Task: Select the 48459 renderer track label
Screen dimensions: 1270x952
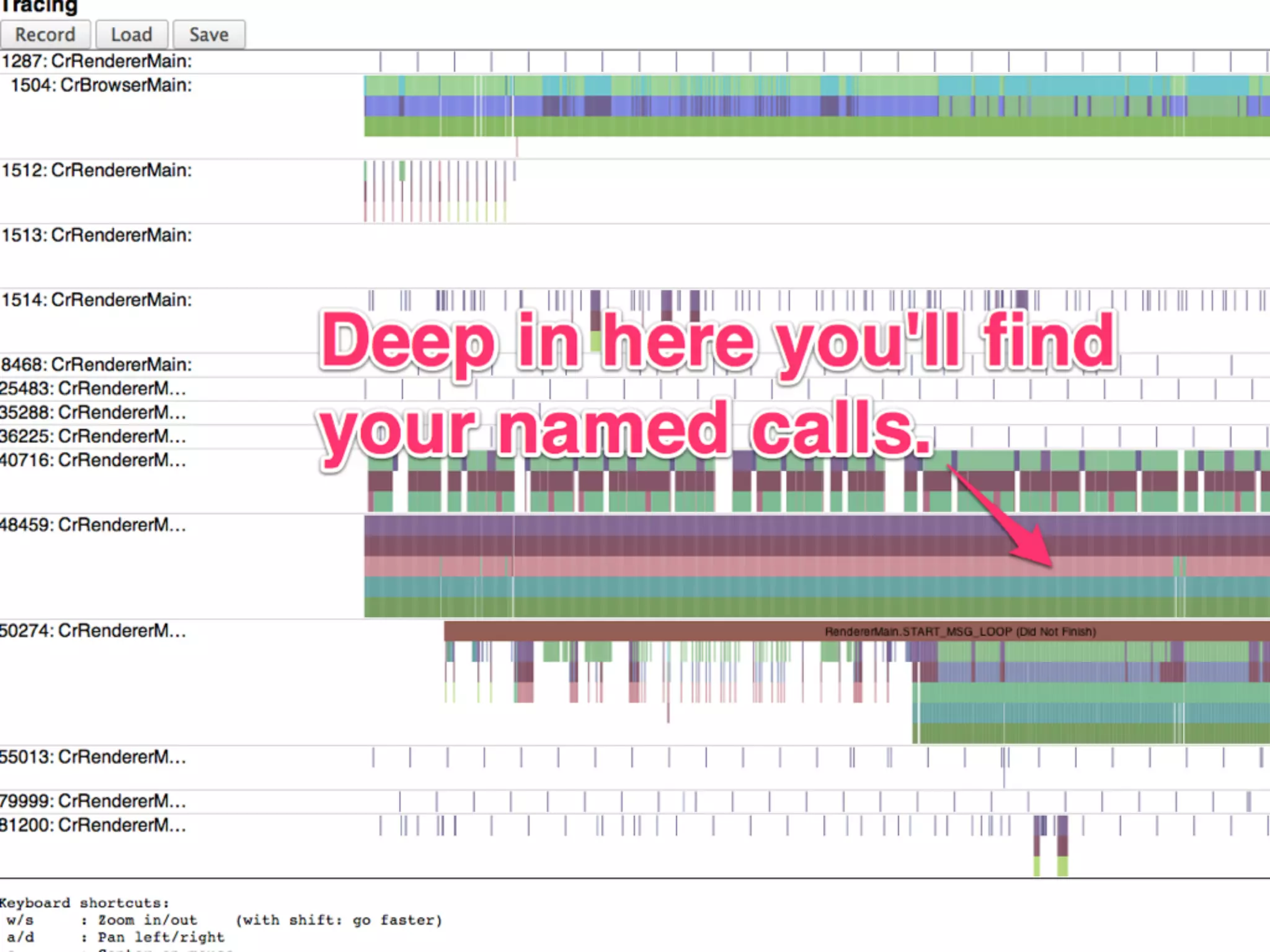Action: coord(93,526)
